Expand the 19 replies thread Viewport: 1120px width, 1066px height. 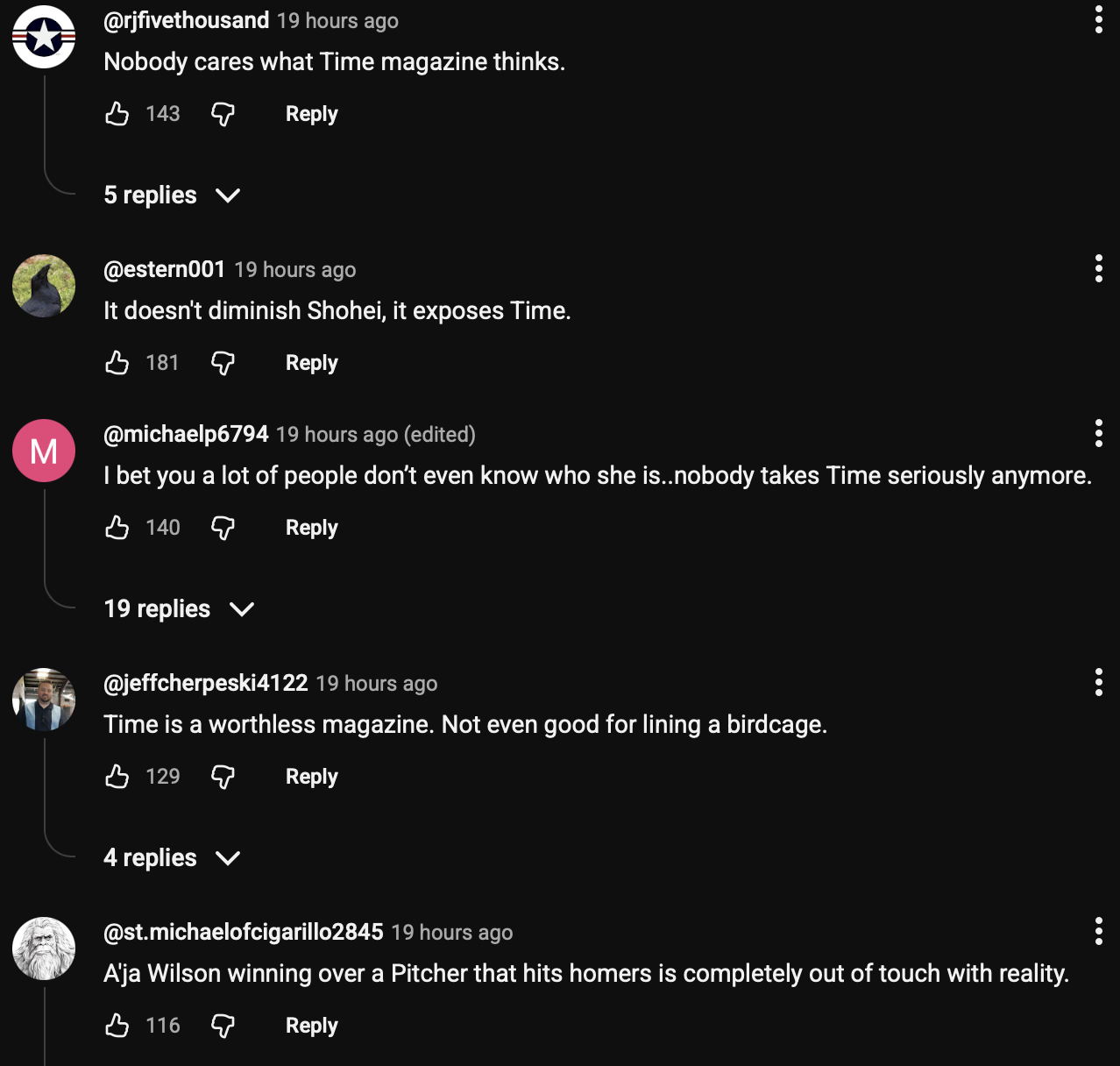[179, 608]
